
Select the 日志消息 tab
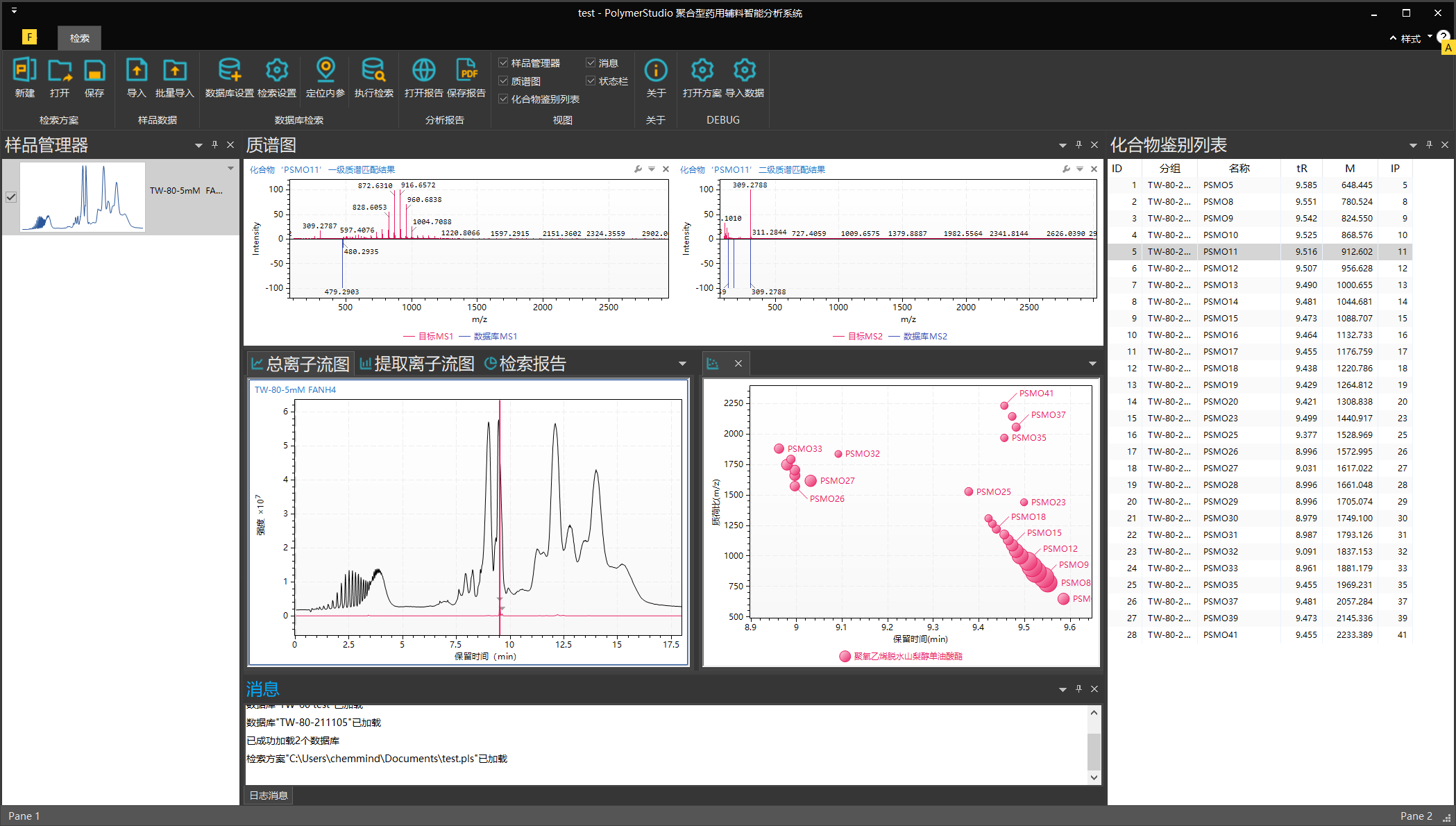click(269, 795)
